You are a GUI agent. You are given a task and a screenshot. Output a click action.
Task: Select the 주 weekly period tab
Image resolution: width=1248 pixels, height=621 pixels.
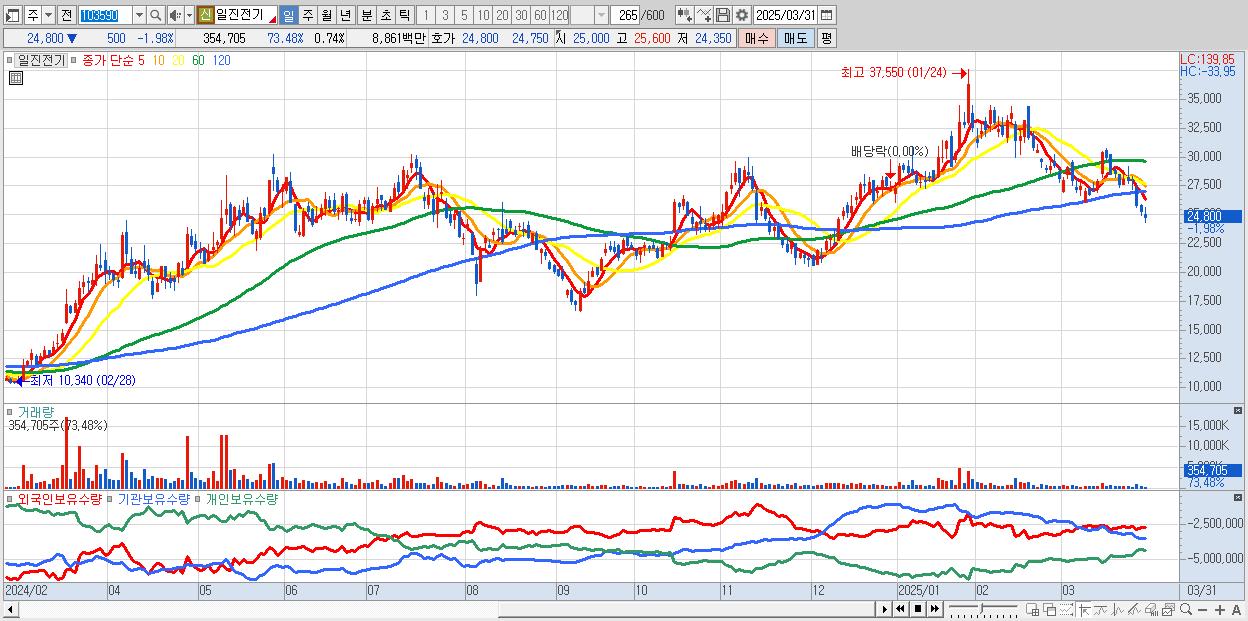pos(307,15)
